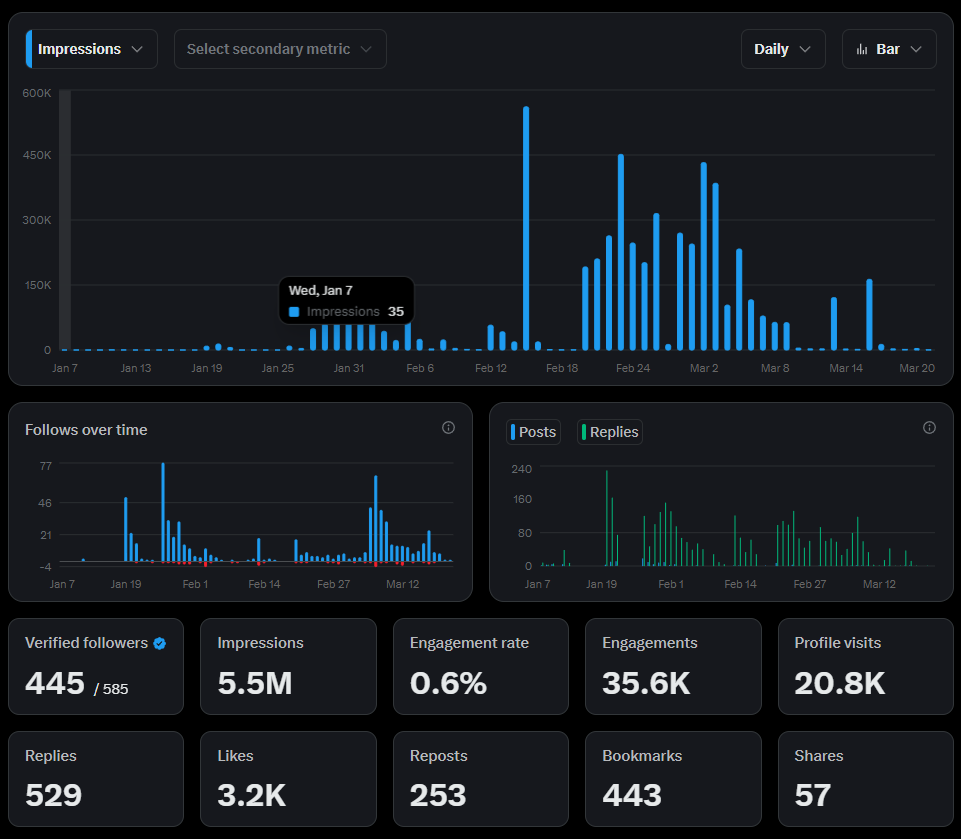The width and height of the screenshot is (961, 839).
Task: Open the Bar chart type dropdown
Action: pos(889,49)
